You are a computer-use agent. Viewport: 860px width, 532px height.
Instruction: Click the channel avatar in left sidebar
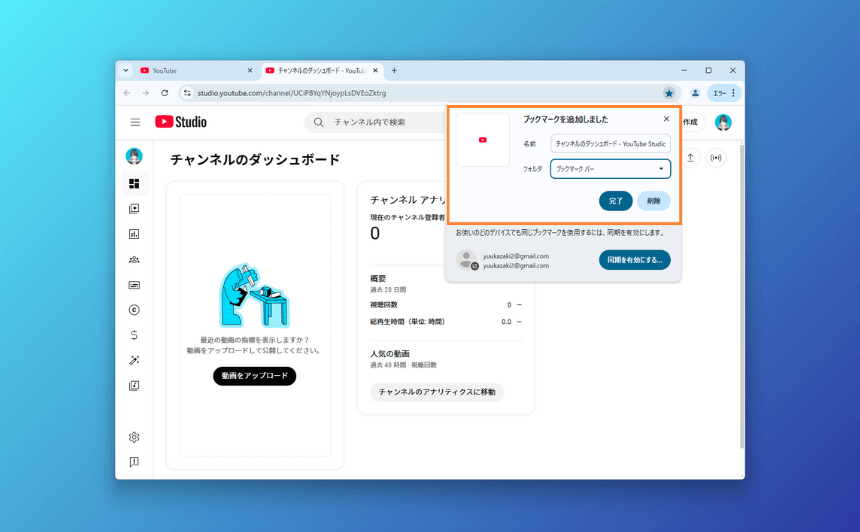[x=134, y=156]
